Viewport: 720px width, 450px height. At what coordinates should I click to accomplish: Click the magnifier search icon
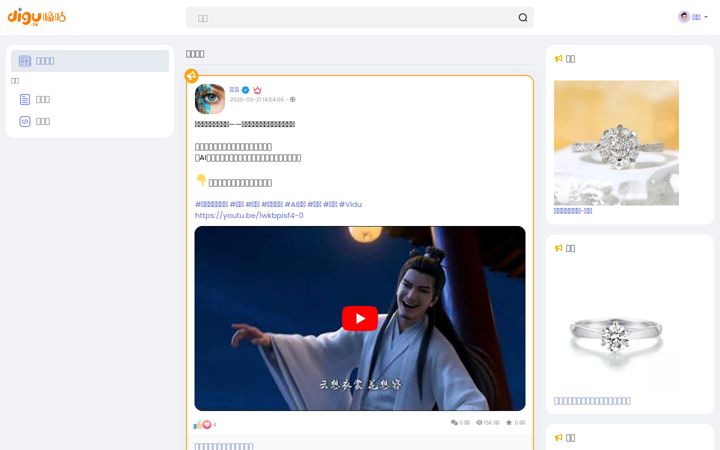click(x=523, y=17)
